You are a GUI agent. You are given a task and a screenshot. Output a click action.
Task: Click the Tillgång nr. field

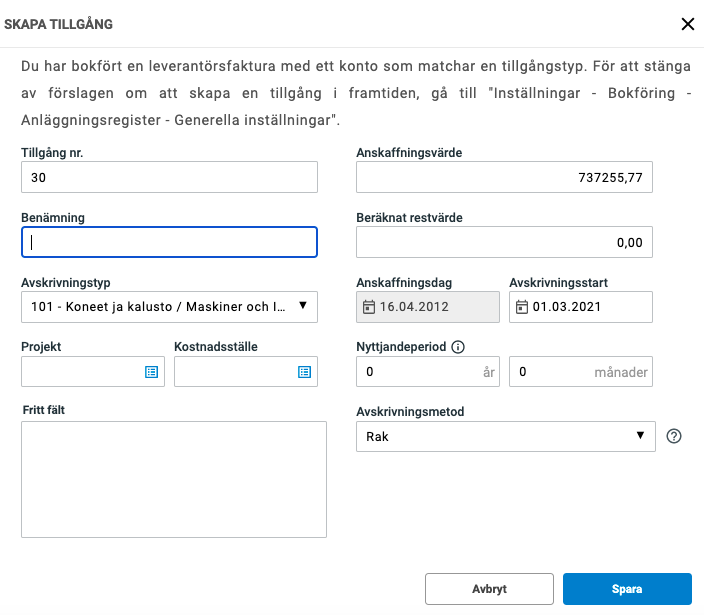(x=169, y=177)
